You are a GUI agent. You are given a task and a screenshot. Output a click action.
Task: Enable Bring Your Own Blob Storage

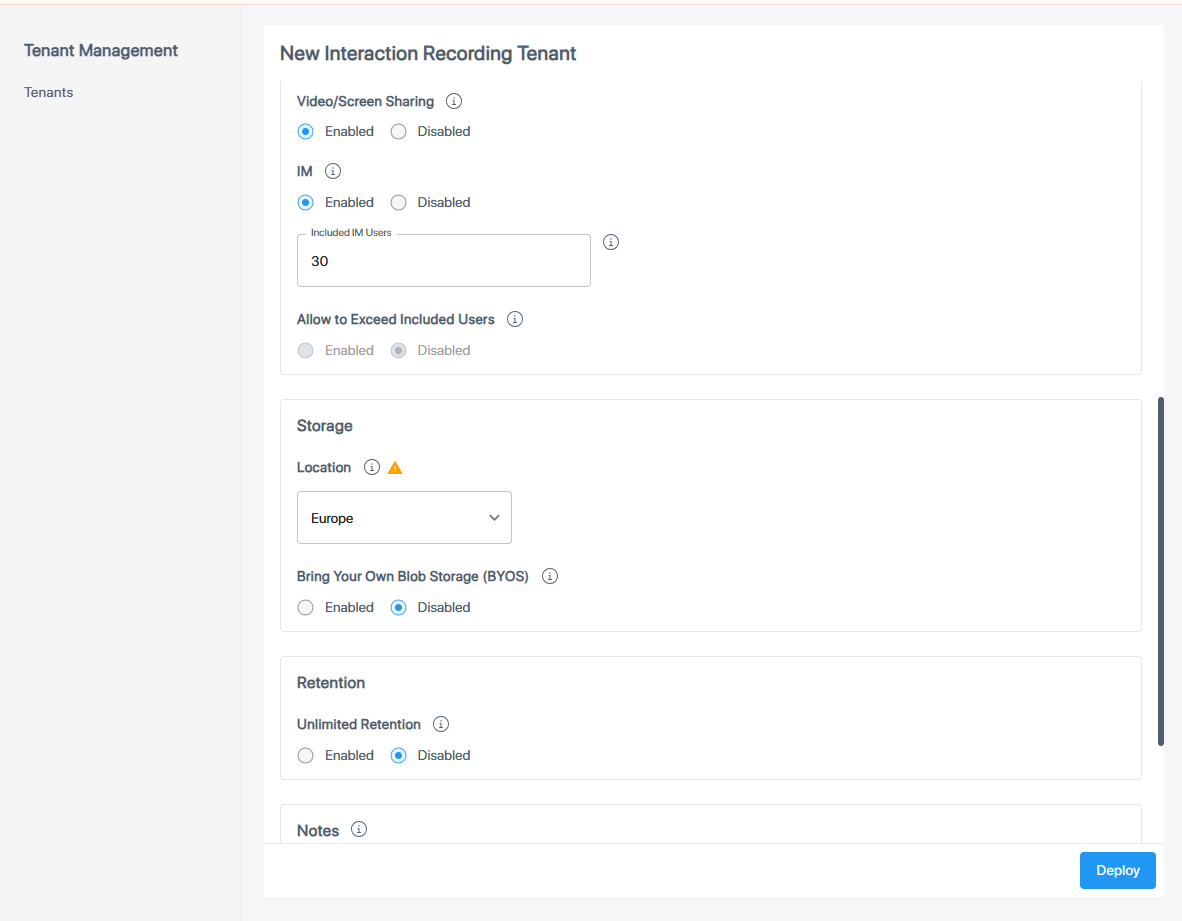306,607
